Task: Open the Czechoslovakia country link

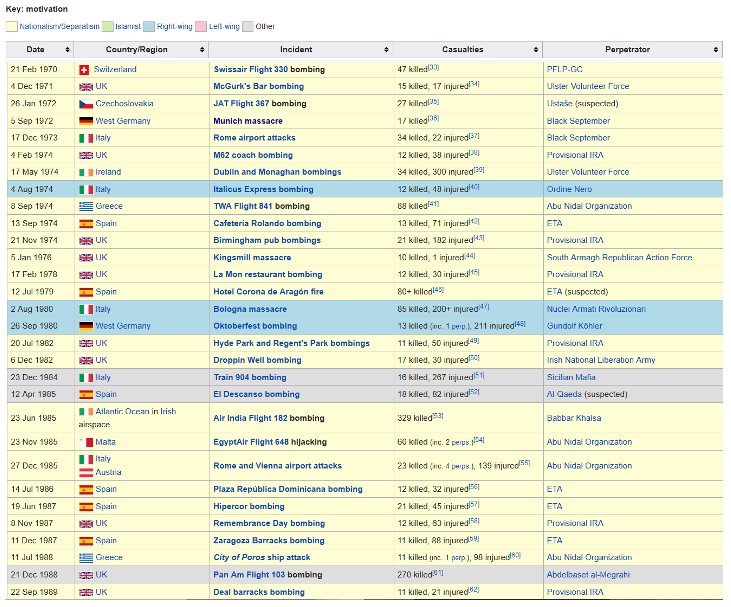Action: [x=124, y=103]
